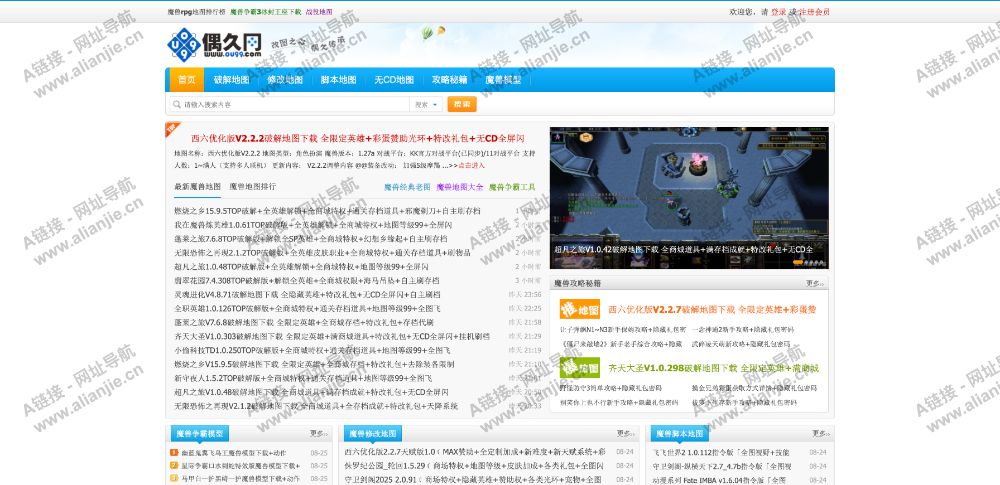Open the 首页 nav tab

coord(187,80)
